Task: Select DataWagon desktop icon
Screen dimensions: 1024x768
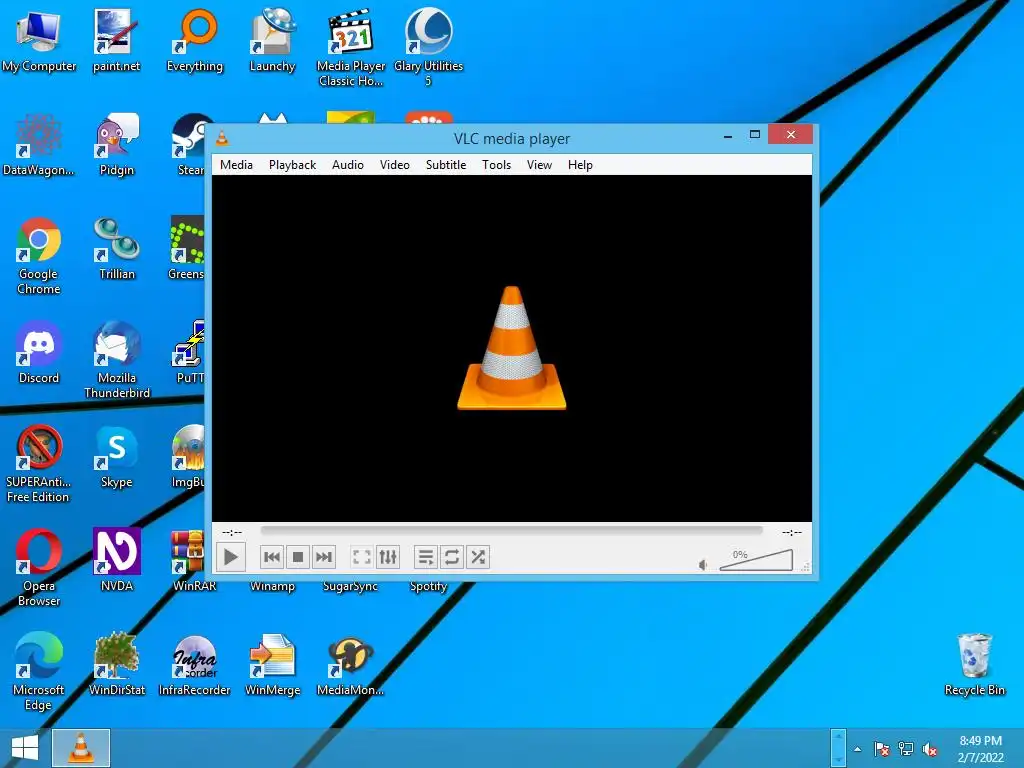Action: [x=39, y=145]
